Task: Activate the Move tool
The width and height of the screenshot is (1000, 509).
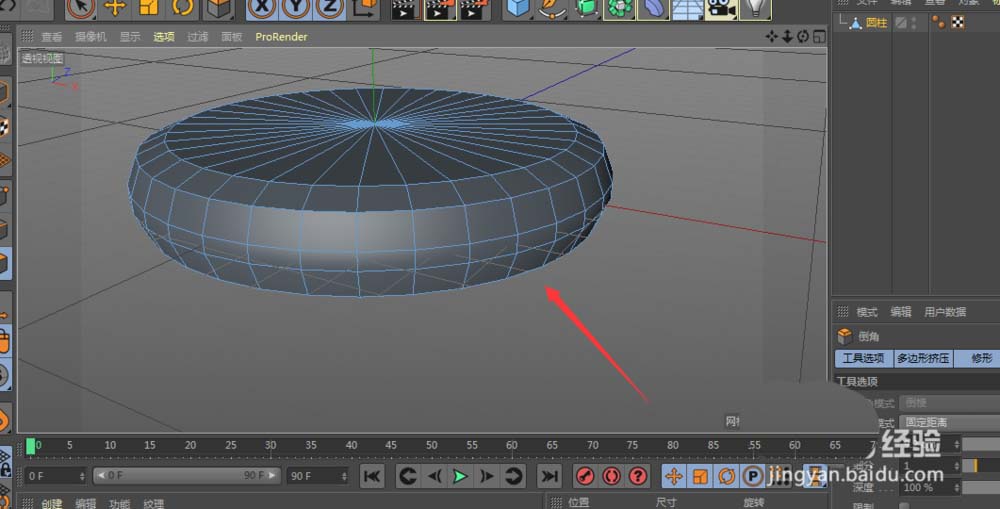Action: coord(115,8)
